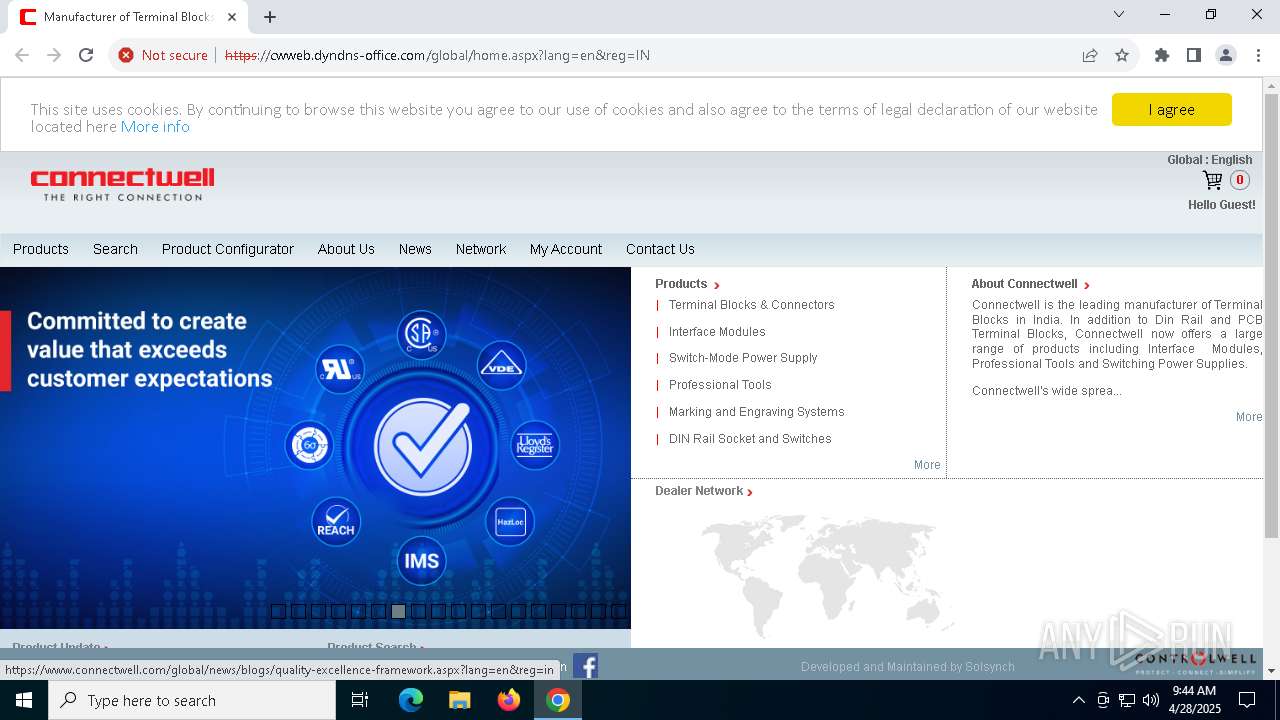
Task: Click the Not secure warning icon
Action: click(126, 55)
